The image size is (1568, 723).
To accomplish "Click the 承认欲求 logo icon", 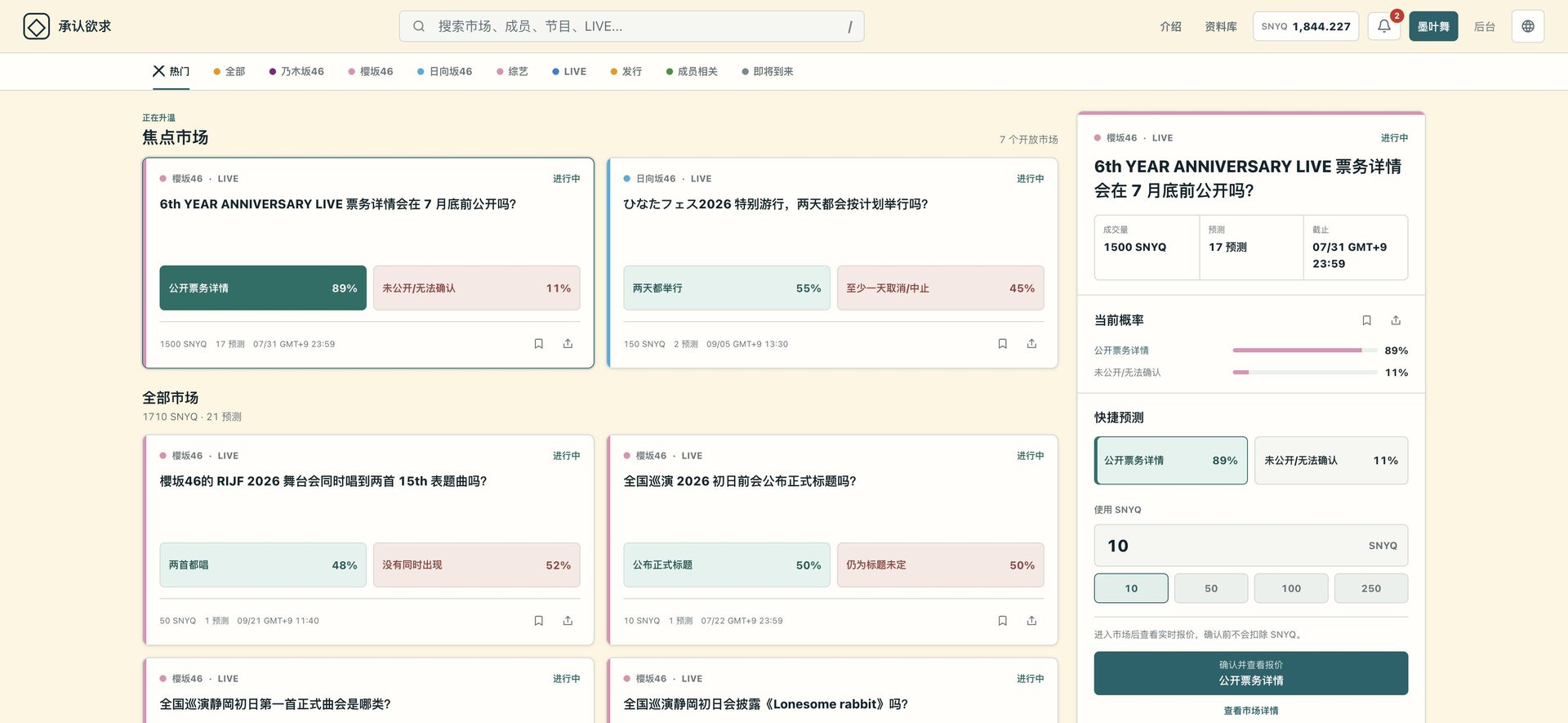I will tap(36, 26).
